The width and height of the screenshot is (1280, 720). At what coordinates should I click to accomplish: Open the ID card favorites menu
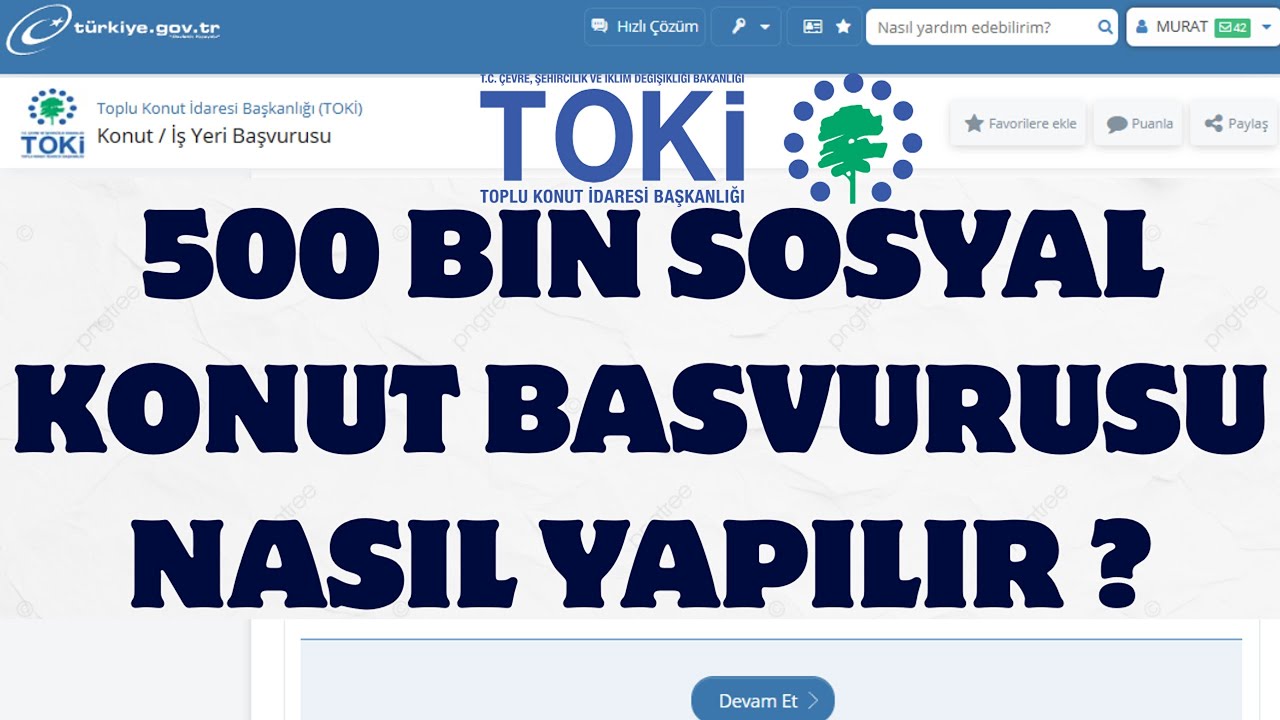(824, 27)
